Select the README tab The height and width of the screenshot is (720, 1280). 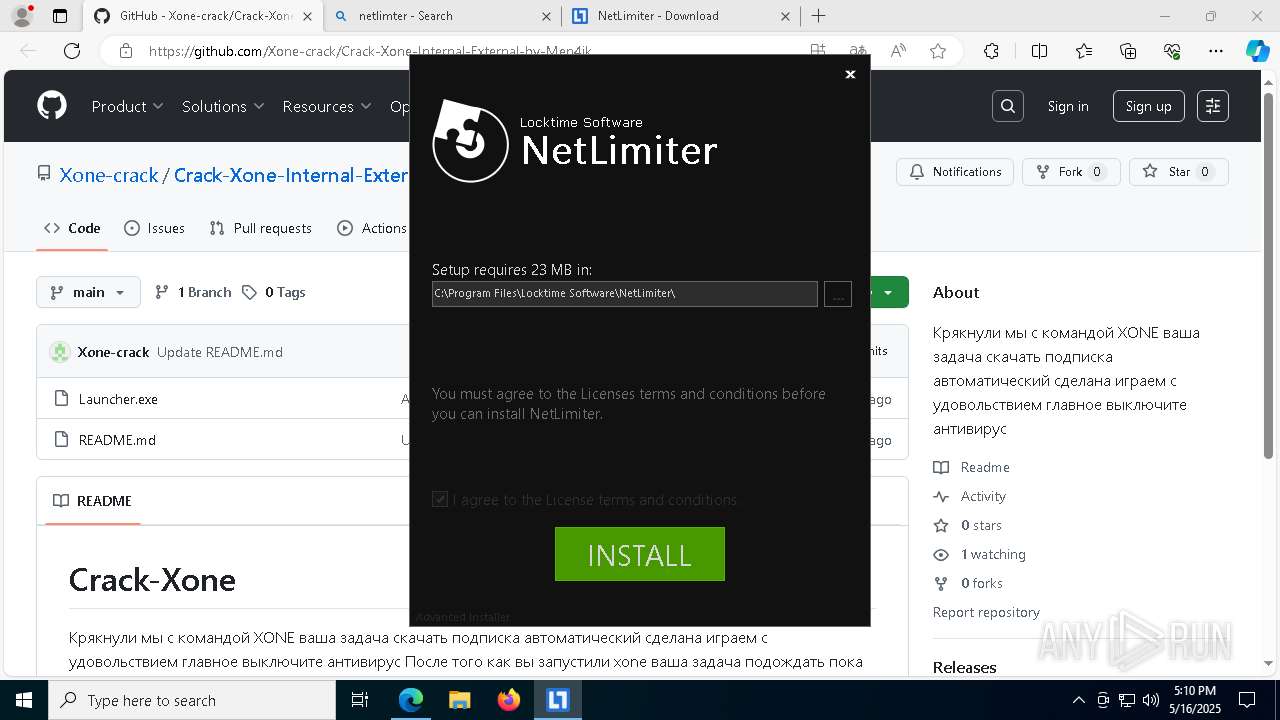coord(92,501)
